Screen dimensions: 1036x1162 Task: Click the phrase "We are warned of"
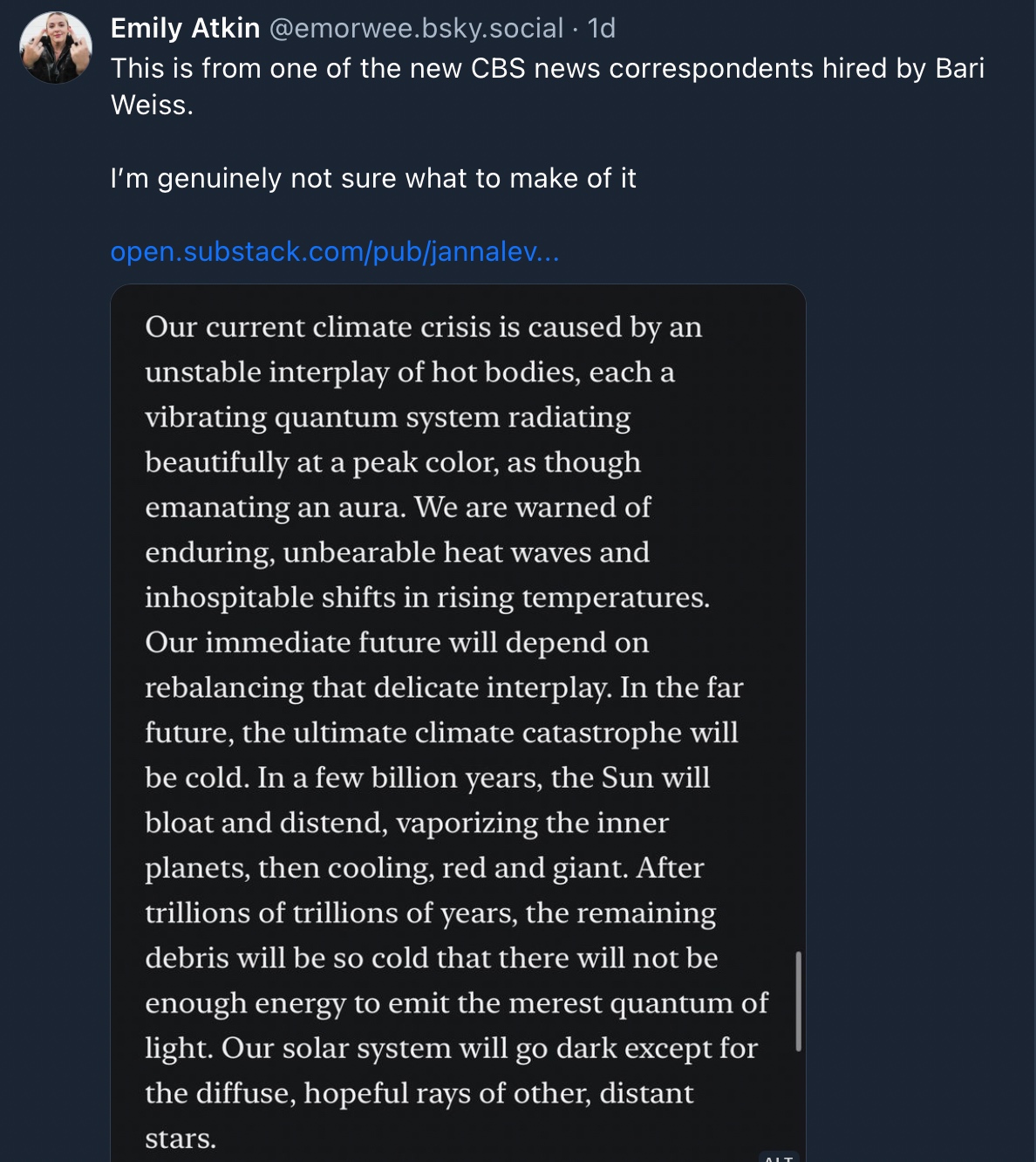532,507
